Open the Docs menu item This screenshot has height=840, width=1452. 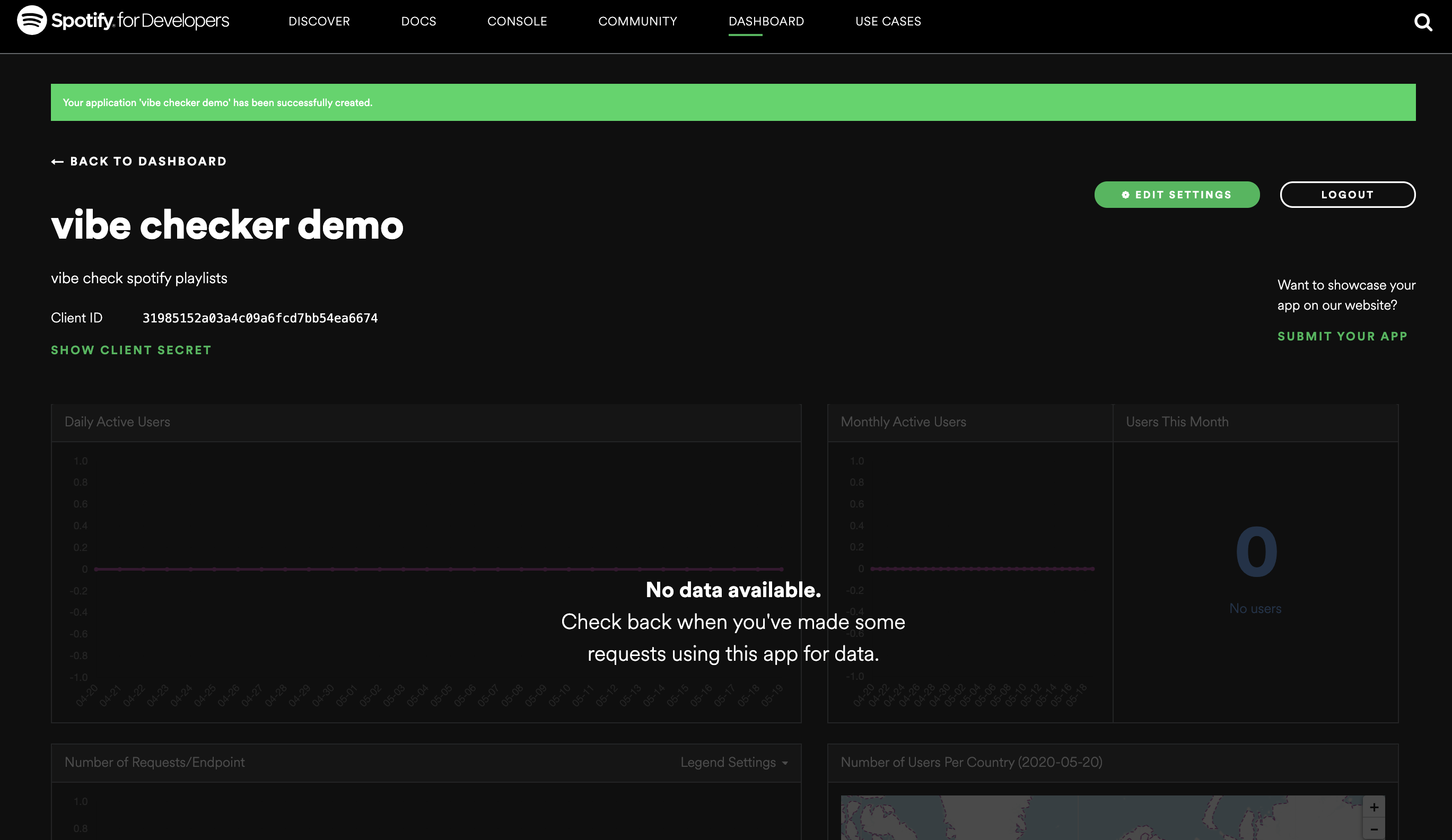[x=418, y=21]
